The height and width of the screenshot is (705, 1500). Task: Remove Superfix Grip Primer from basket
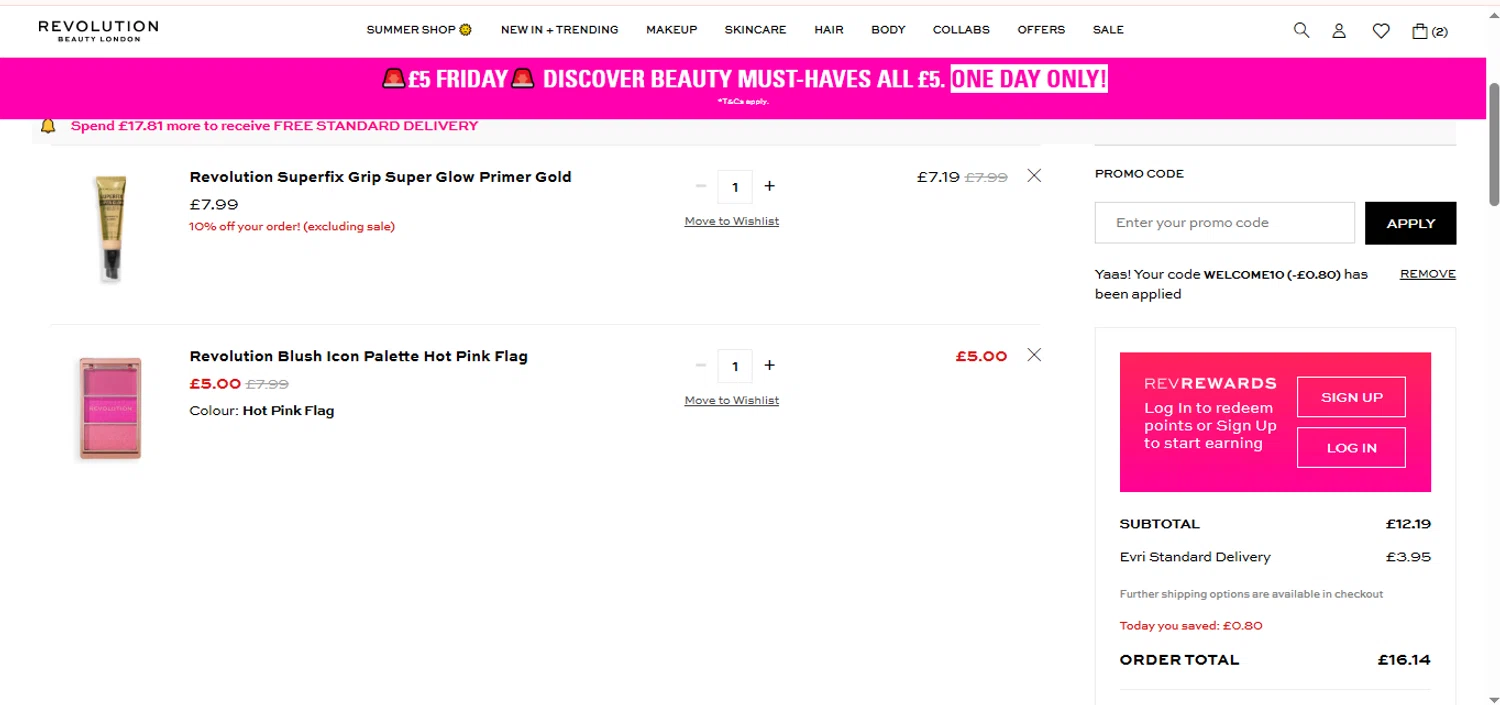1034,176
